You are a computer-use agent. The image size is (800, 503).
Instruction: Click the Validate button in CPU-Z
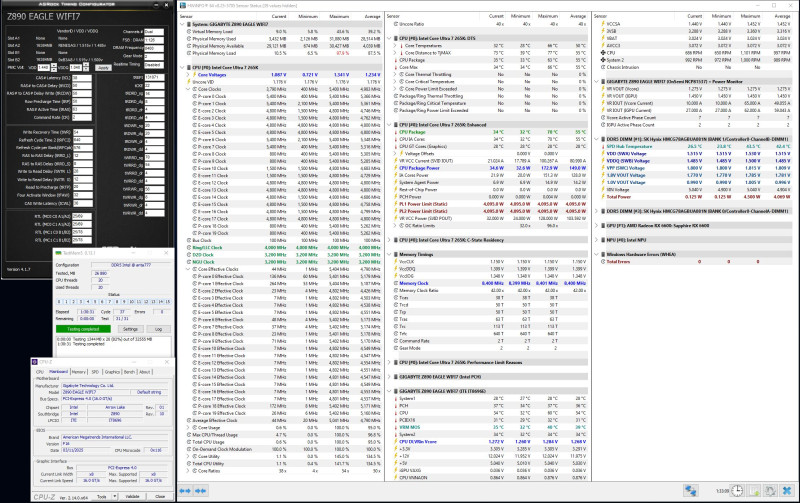point(132,496)
